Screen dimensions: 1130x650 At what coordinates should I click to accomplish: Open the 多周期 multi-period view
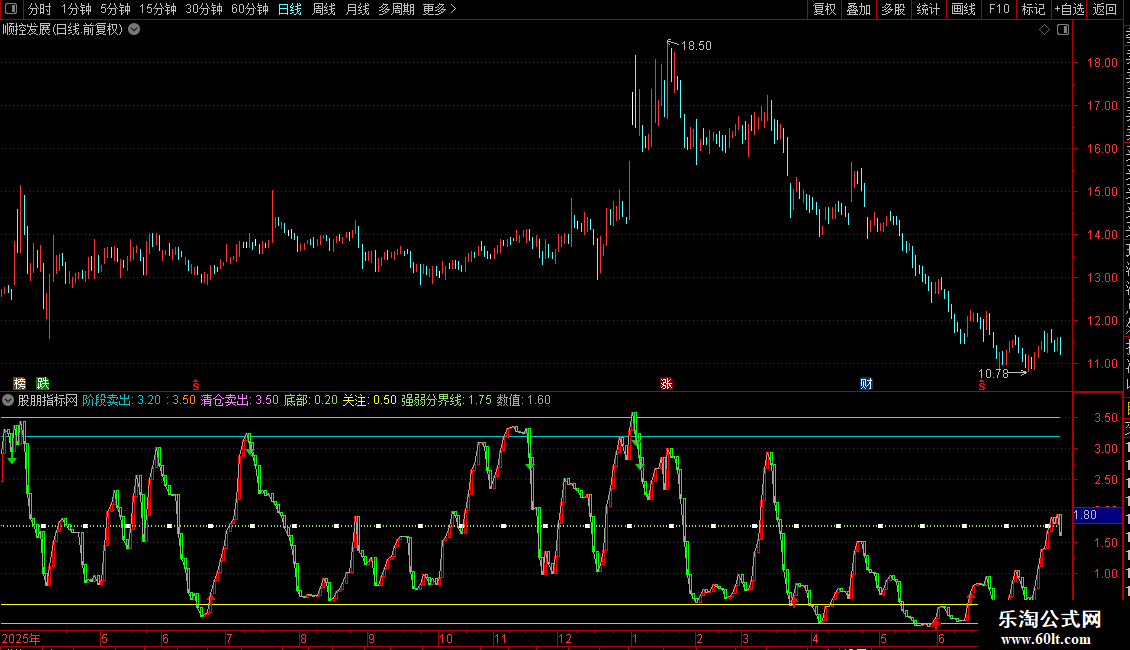(x=396, y=9)
